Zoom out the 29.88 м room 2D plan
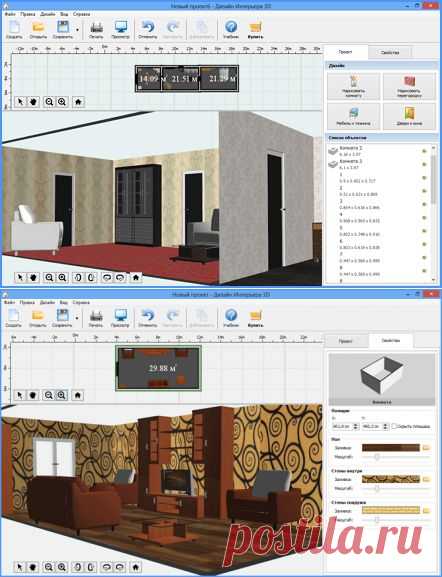 (48, 395)
